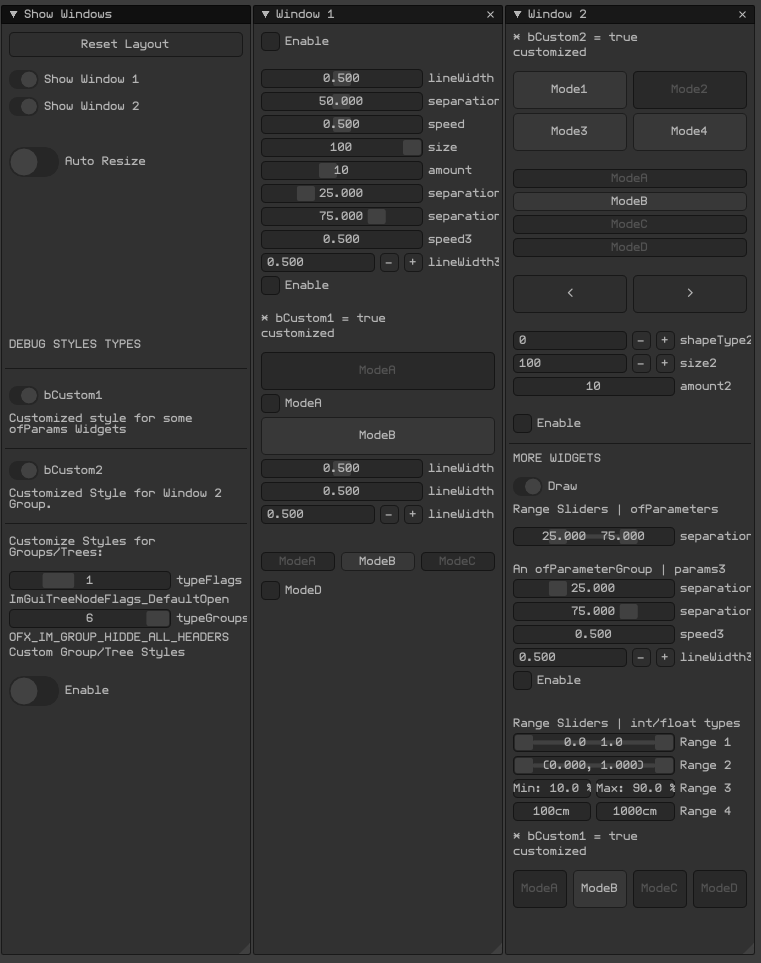The width and height of the screenshot is (761, 963).
Task: Decrease lineWidth3 with minus in Window 2
Action: [x=641, y=657]
